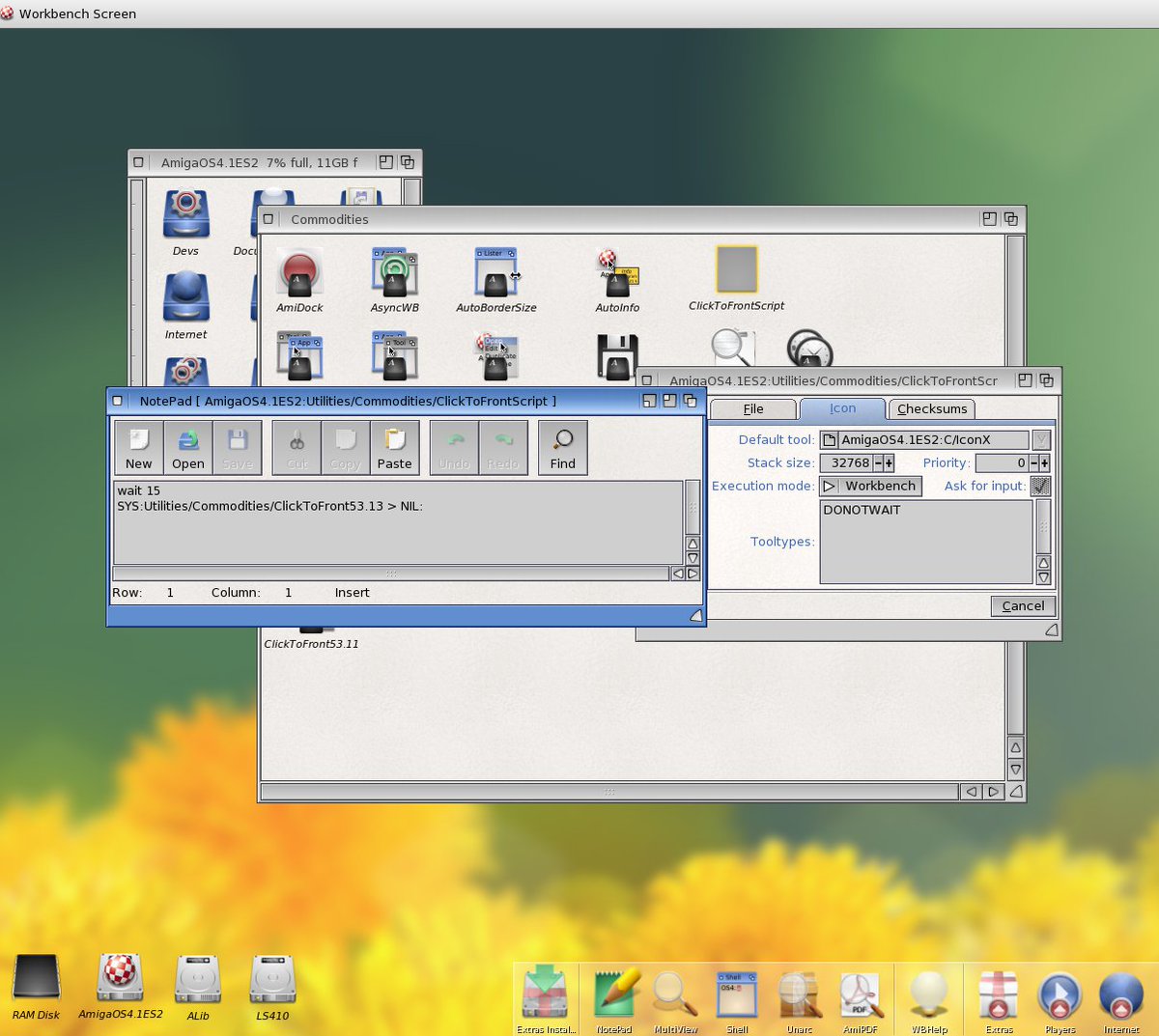The height and width of the screenshot is (1036, 1159).
Task: Click the DONOTWAIT tooltype entry
Action: click(x=862, y=510)
